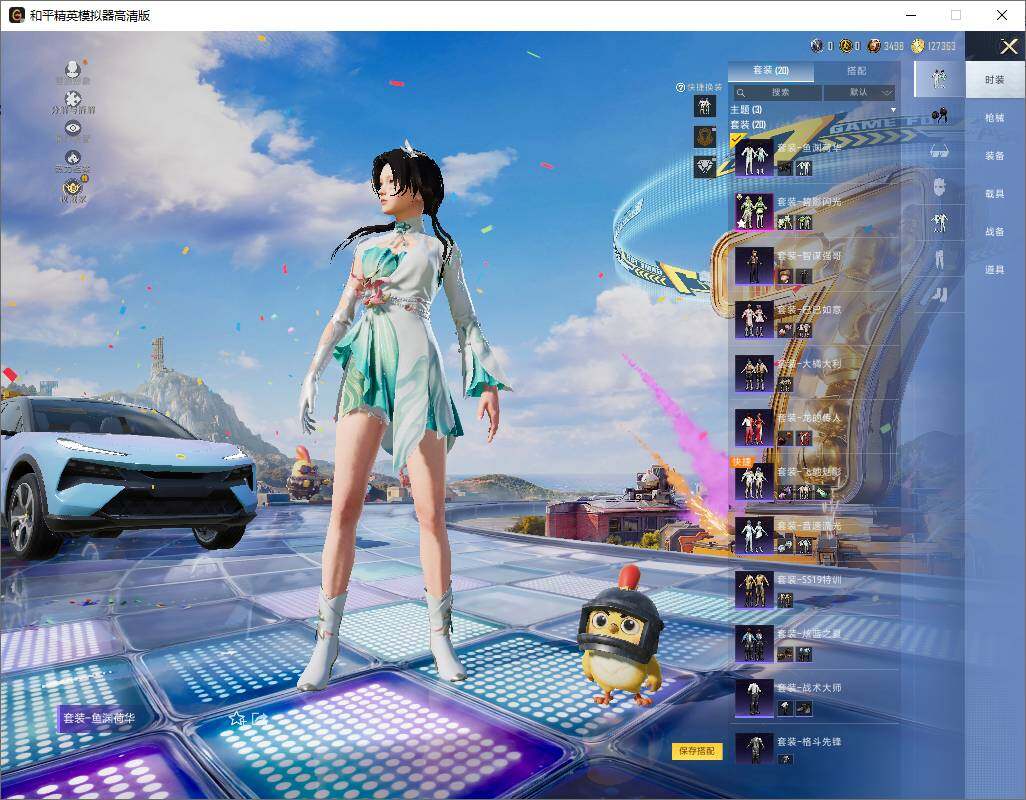The height and width of the screenshot is (800, 1026).
Task: Expand the 主题 (3) section arrow
Action: coord(893,110)
